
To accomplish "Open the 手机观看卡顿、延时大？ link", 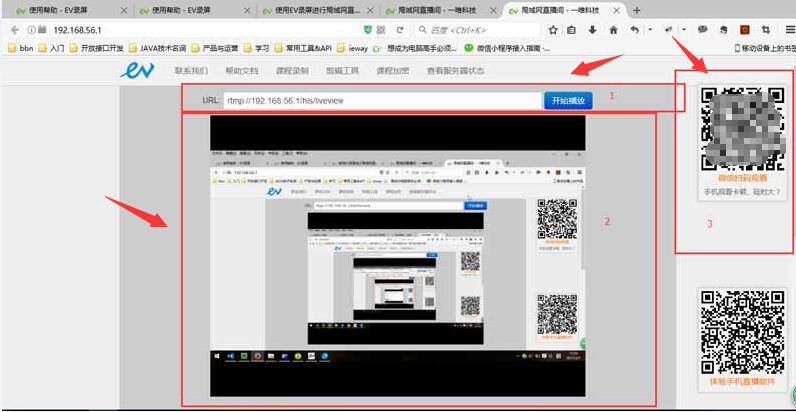I will [x=742, y=192].
